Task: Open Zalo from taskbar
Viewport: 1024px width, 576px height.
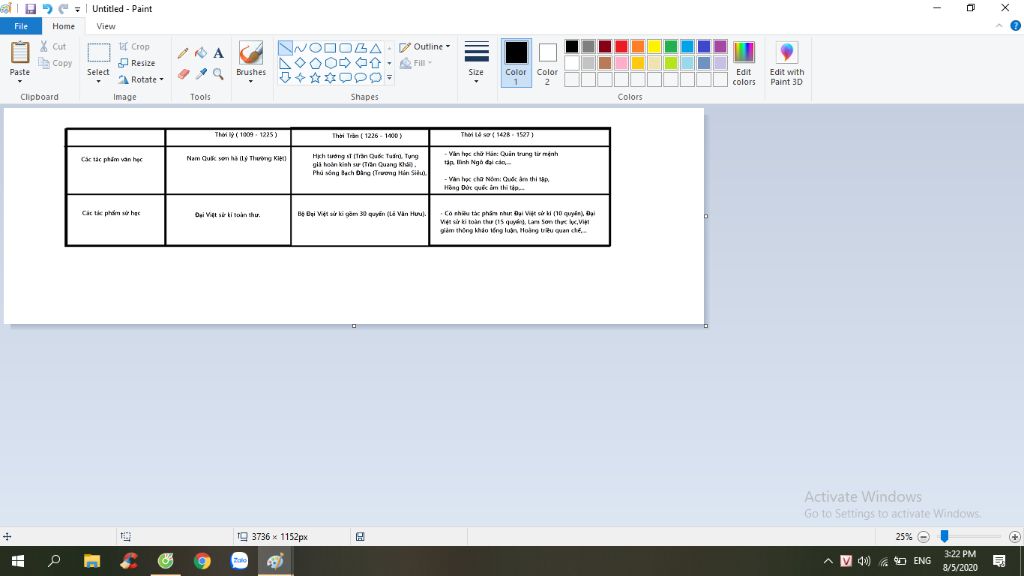Action: (x=239, y=561)
